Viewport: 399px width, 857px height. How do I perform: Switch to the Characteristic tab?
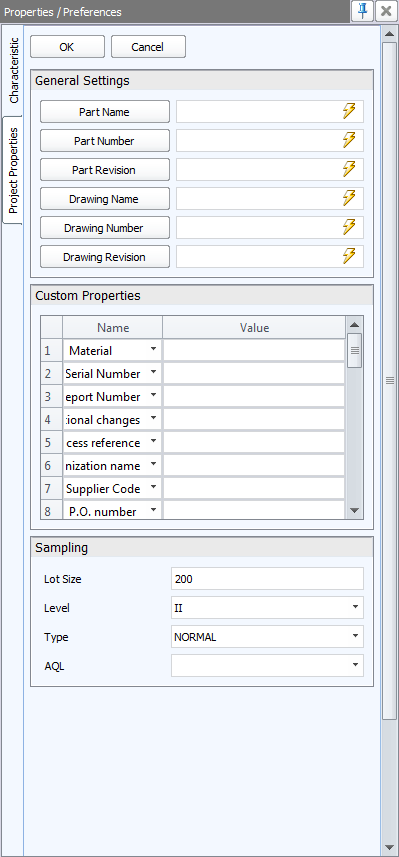pos(13,70)
